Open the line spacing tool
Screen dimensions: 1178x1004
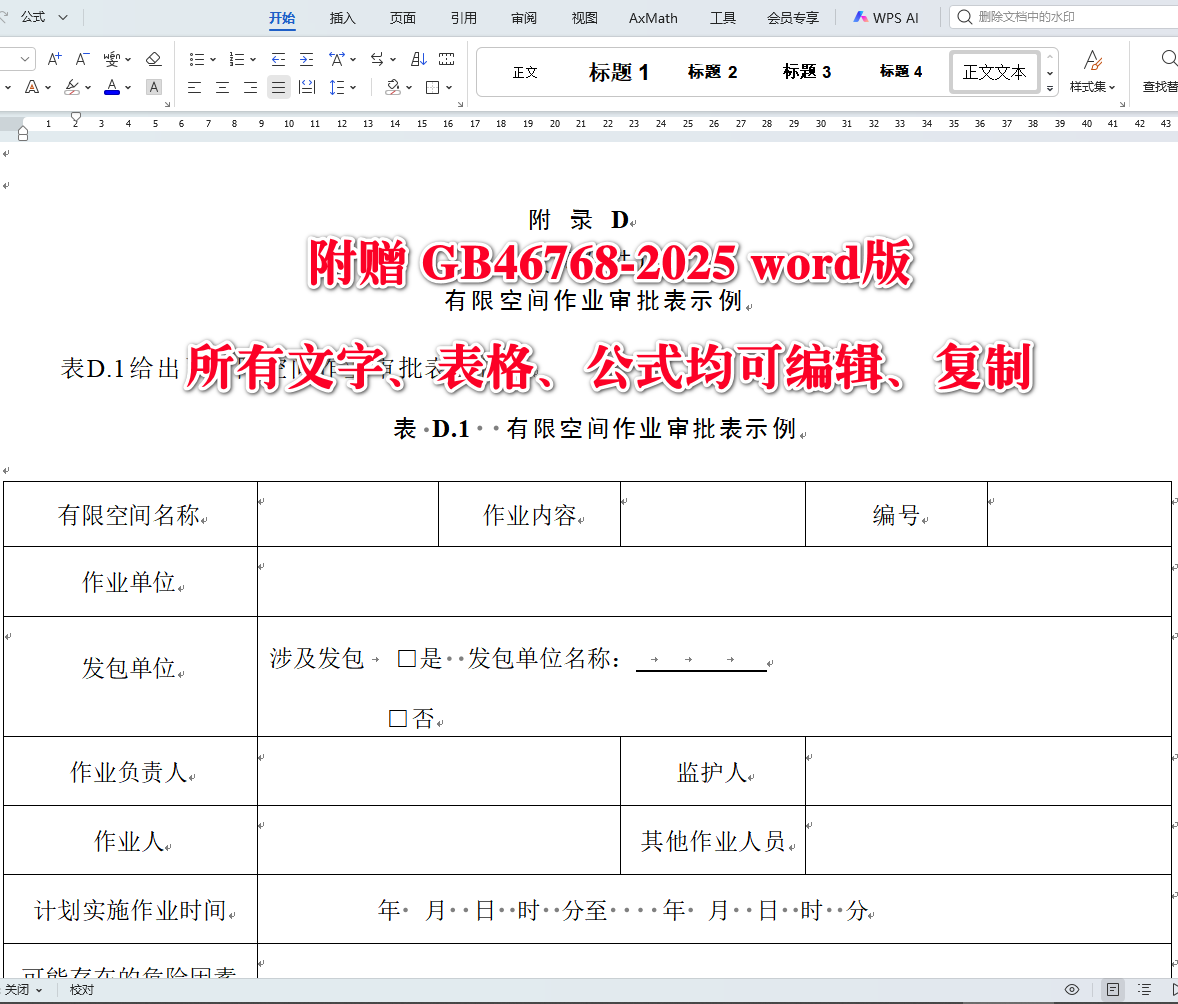pos(338,87)
